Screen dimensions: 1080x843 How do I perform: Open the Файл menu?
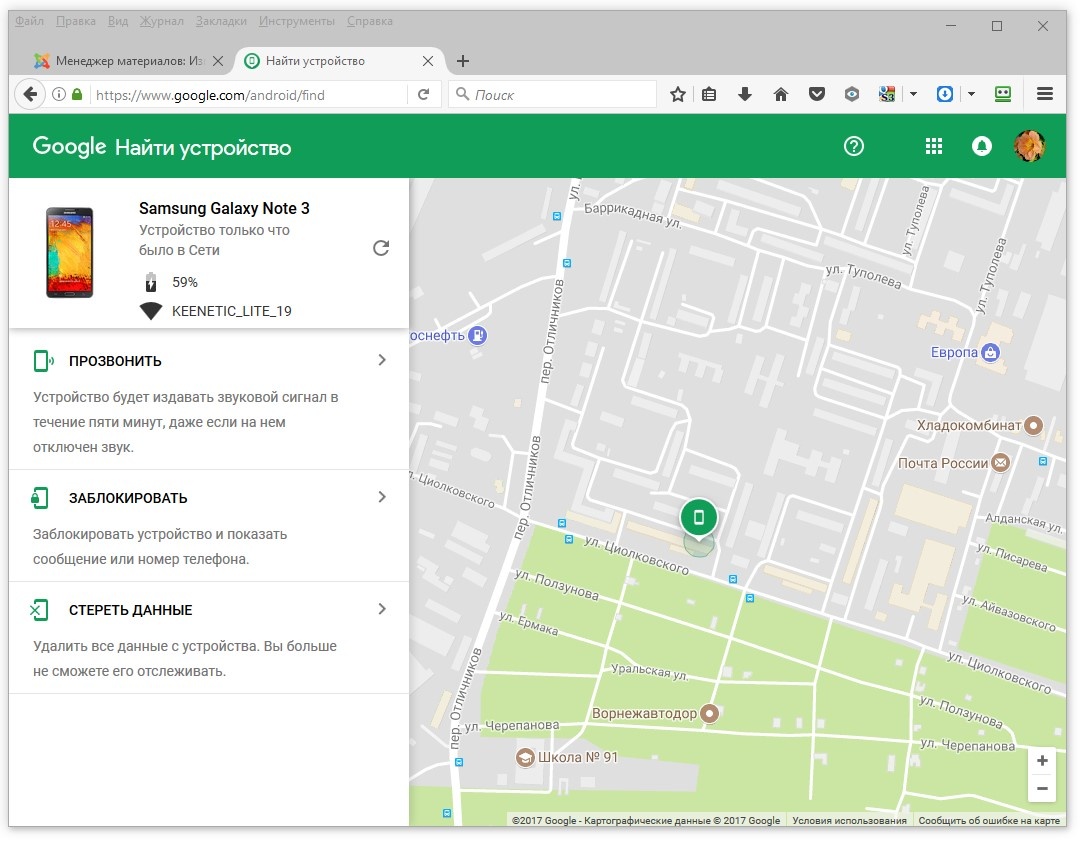coord(30,21)
